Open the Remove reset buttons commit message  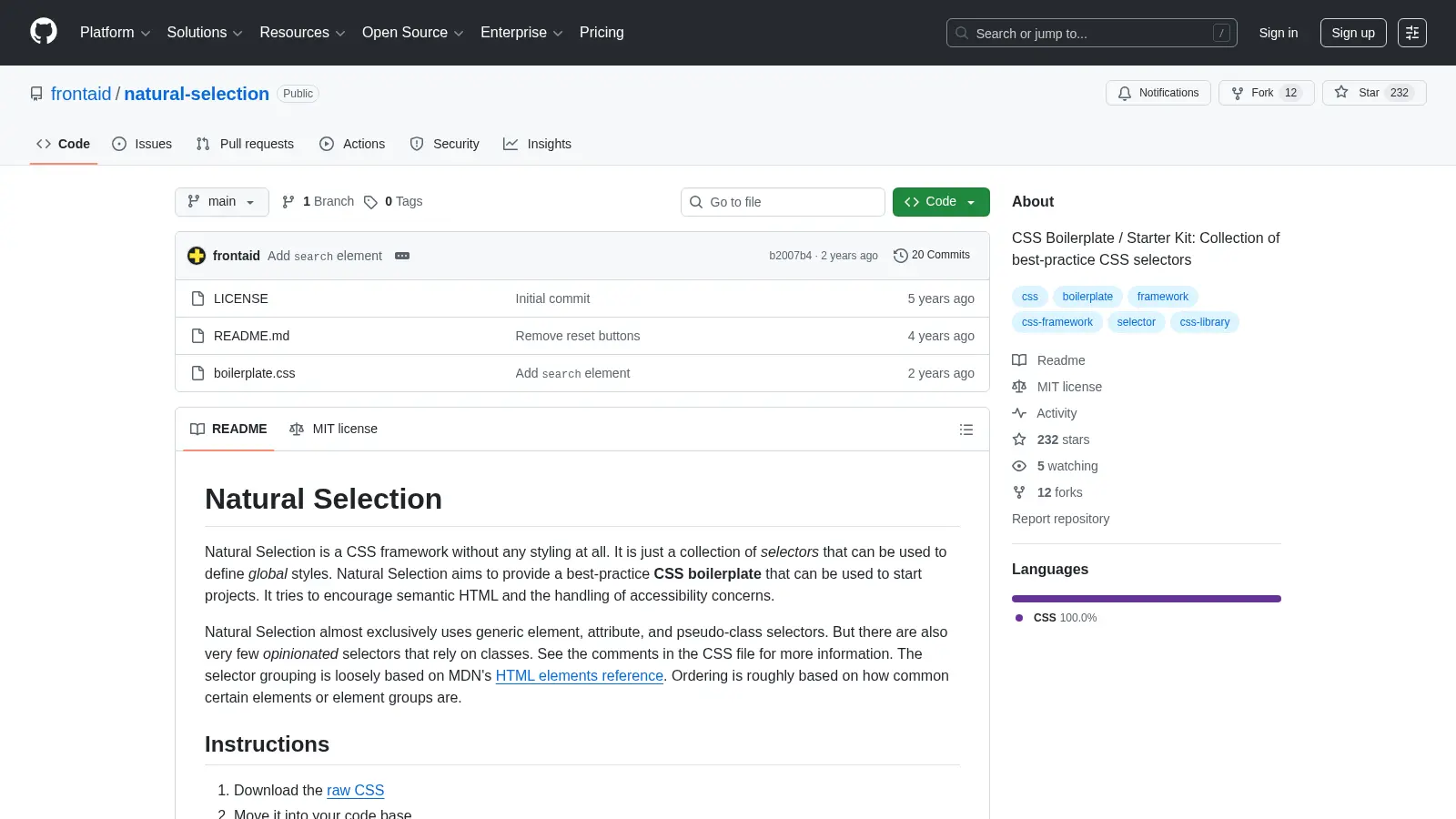[578, 336]
